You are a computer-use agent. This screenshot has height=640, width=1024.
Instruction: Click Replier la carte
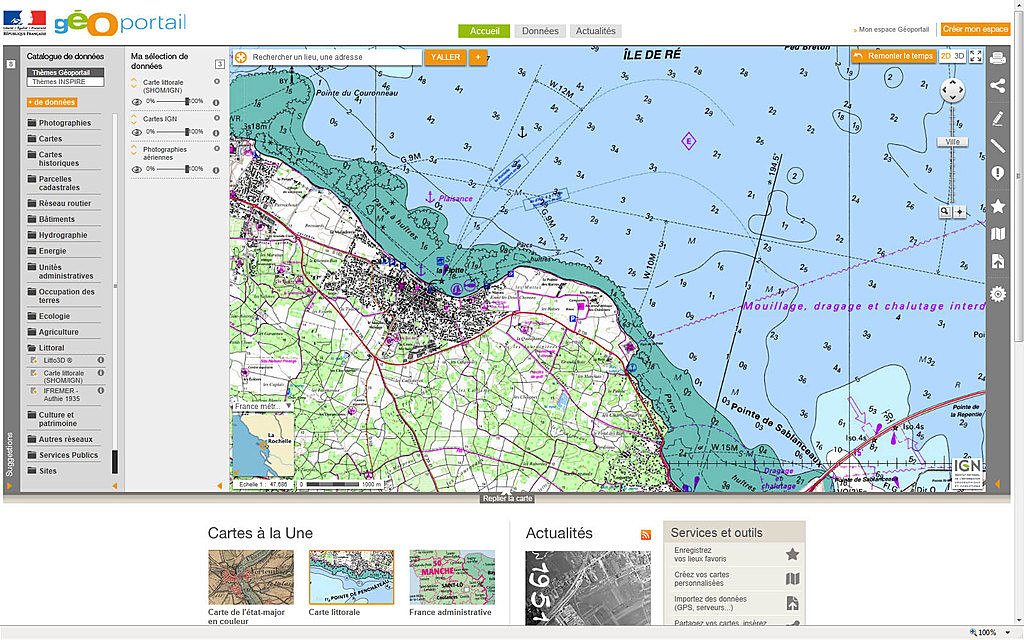[x=507, y=498]
